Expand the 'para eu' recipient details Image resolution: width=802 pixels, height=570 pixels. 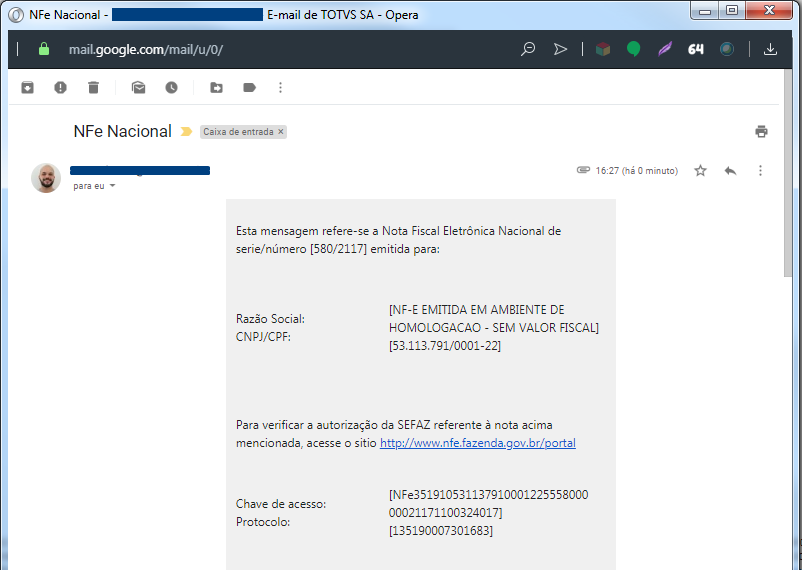[113, 186]
